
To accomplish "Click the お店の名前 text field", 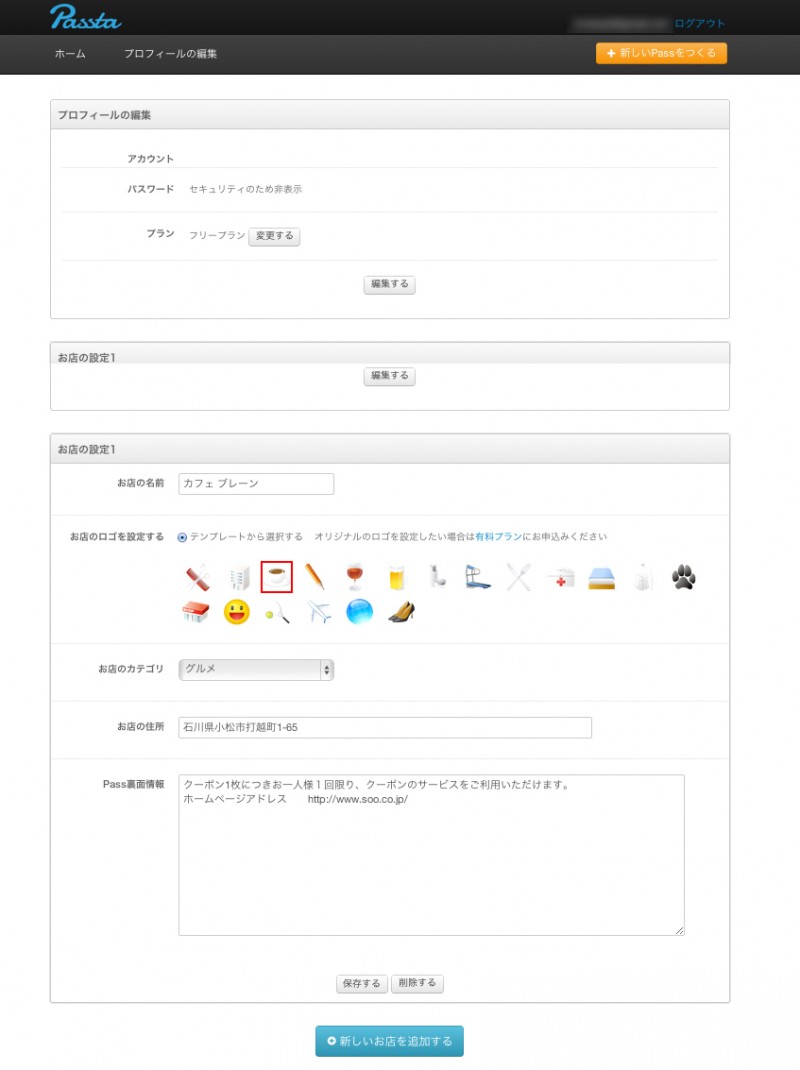I will click(256, 484).
